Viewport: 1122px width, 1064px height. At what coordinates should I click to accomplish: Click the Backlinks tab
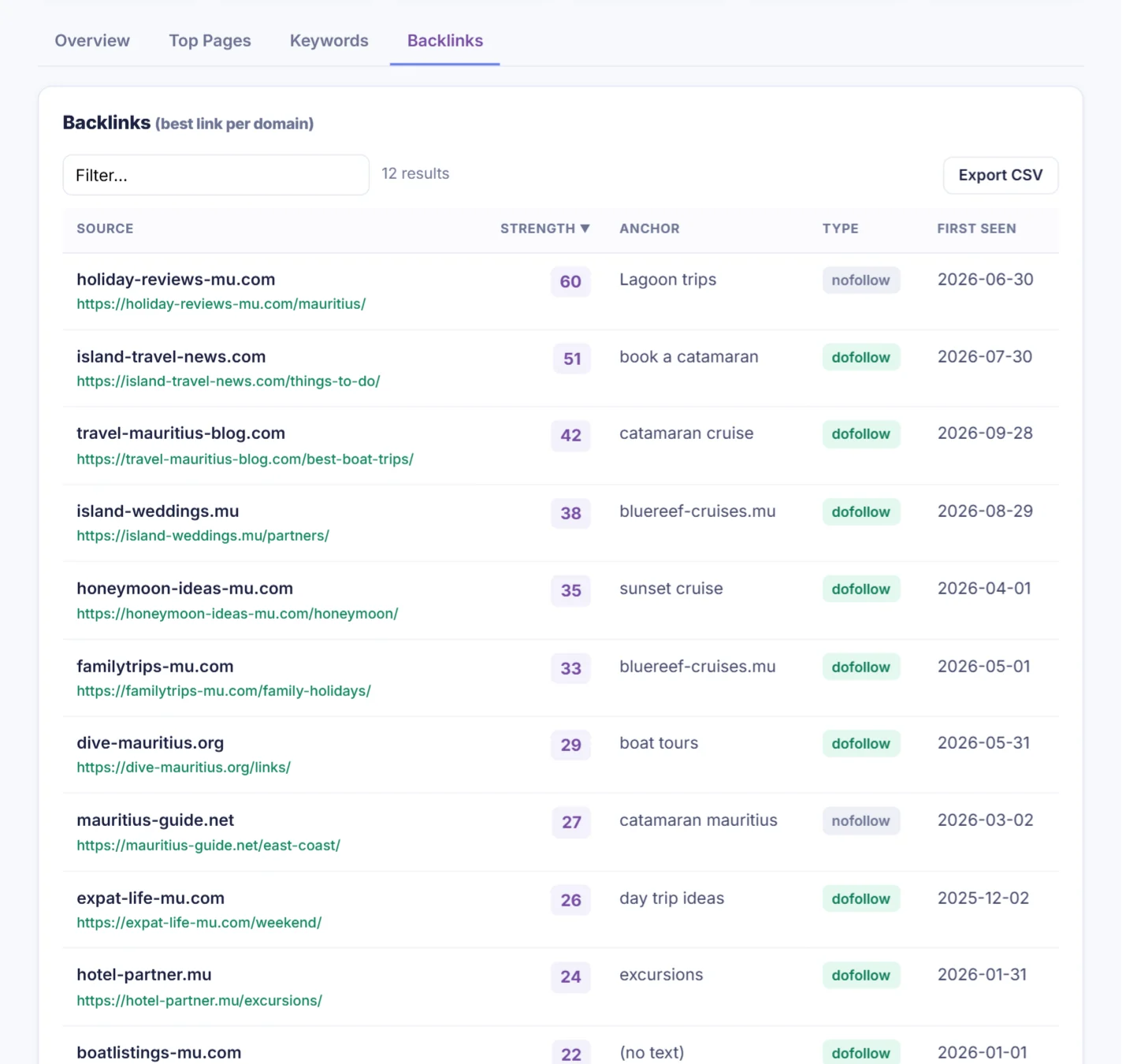coord(444,41)
